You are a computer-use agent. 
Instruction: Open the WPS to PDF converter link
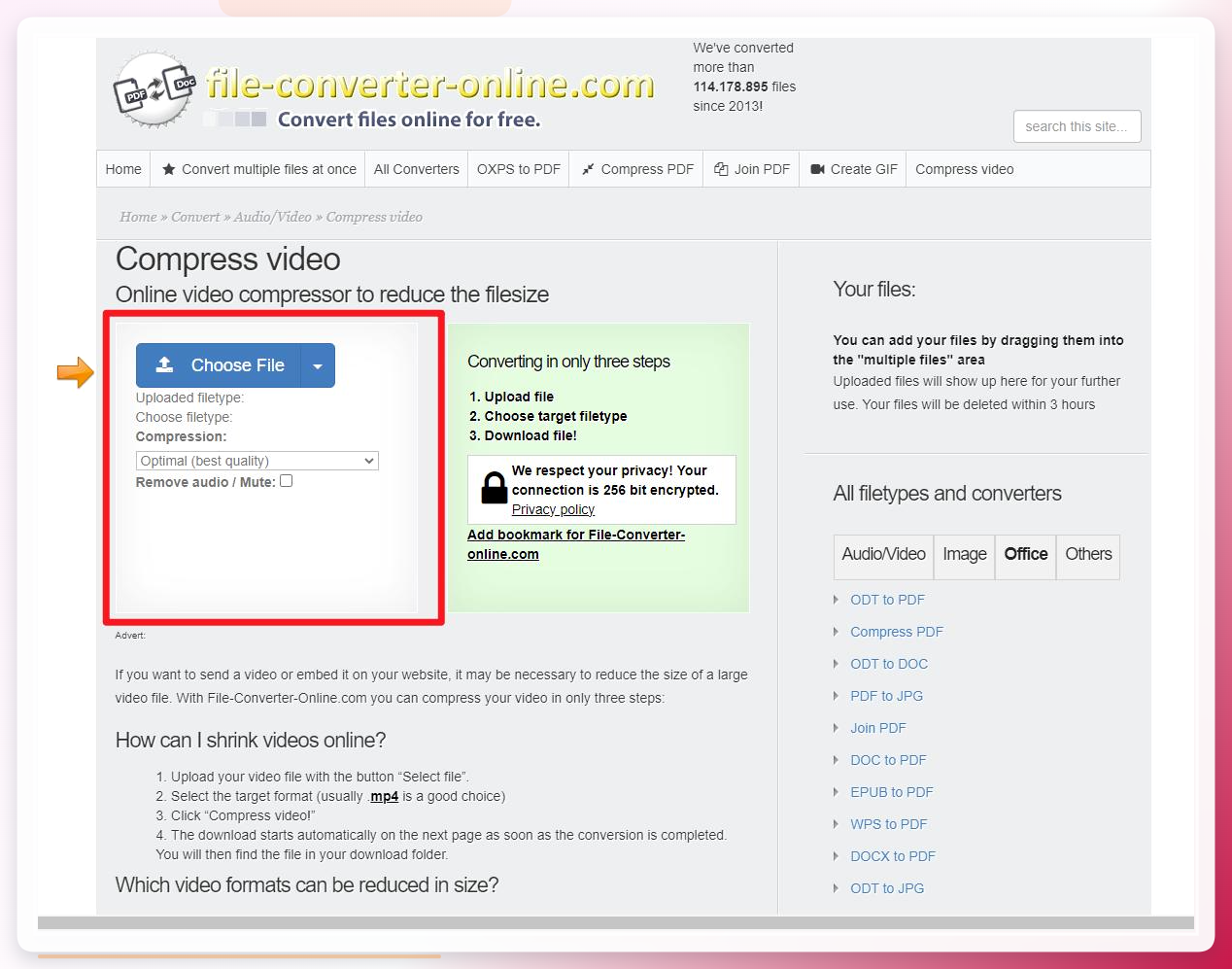point(888,824)
